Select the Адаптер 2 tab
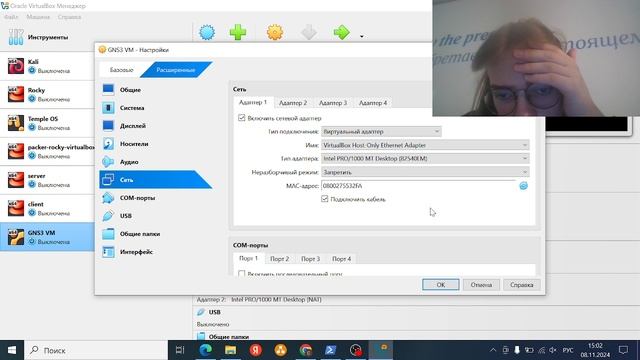The width and height of the screenshot is (640, 360). tap(293, 103)
